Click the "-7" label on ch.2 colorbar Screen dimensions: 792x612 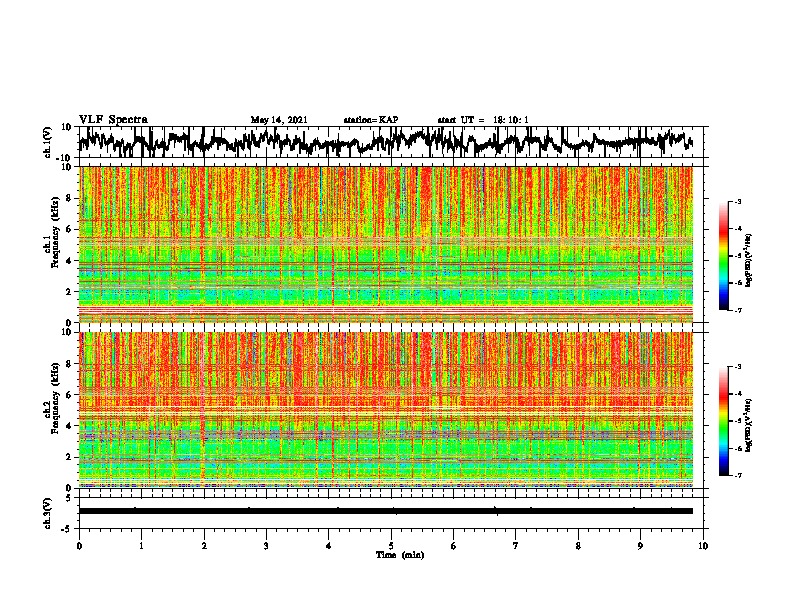point(737,475)
